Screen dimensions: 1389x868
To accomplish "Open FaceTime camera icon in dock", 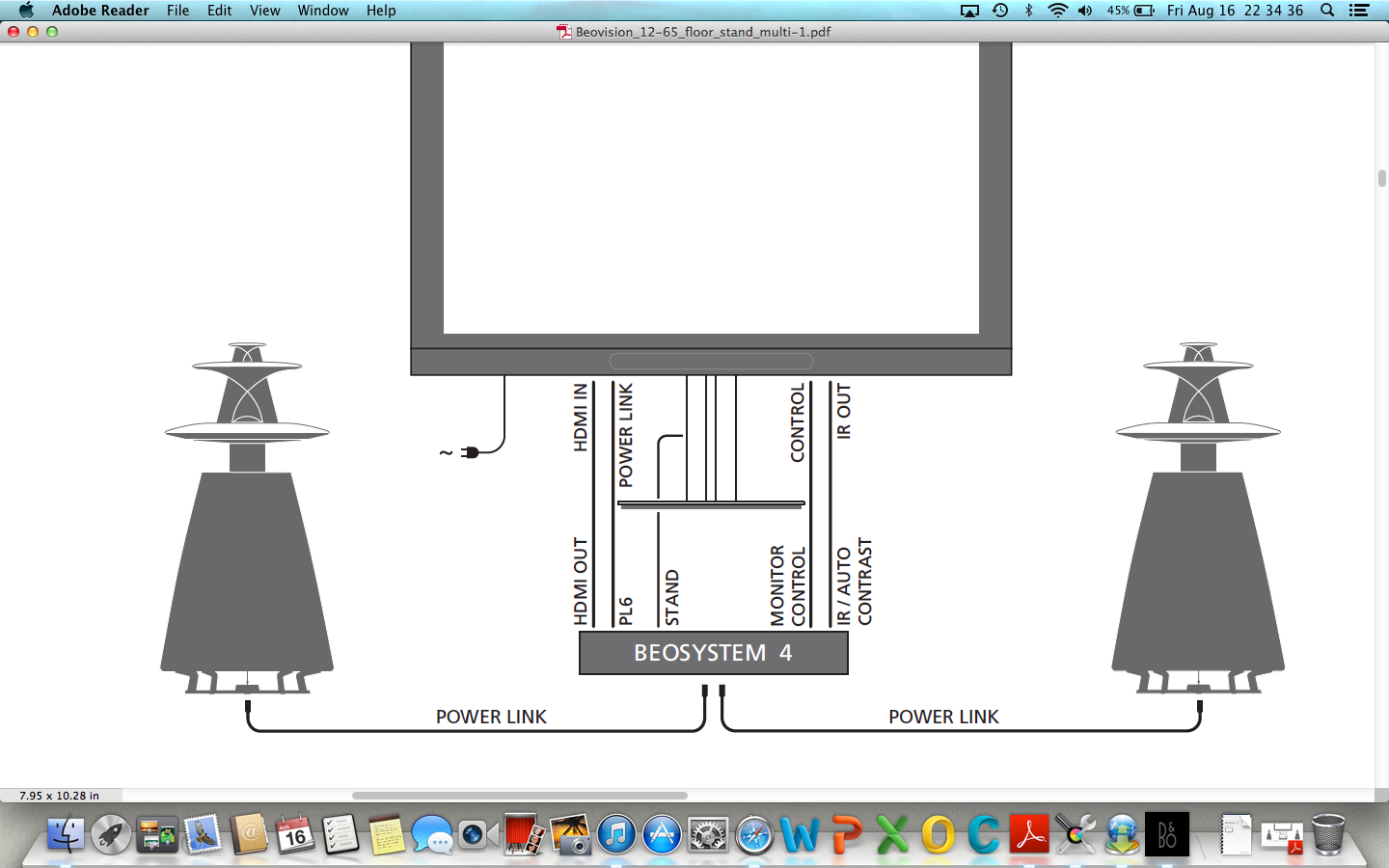I will (x=477, y=834).
